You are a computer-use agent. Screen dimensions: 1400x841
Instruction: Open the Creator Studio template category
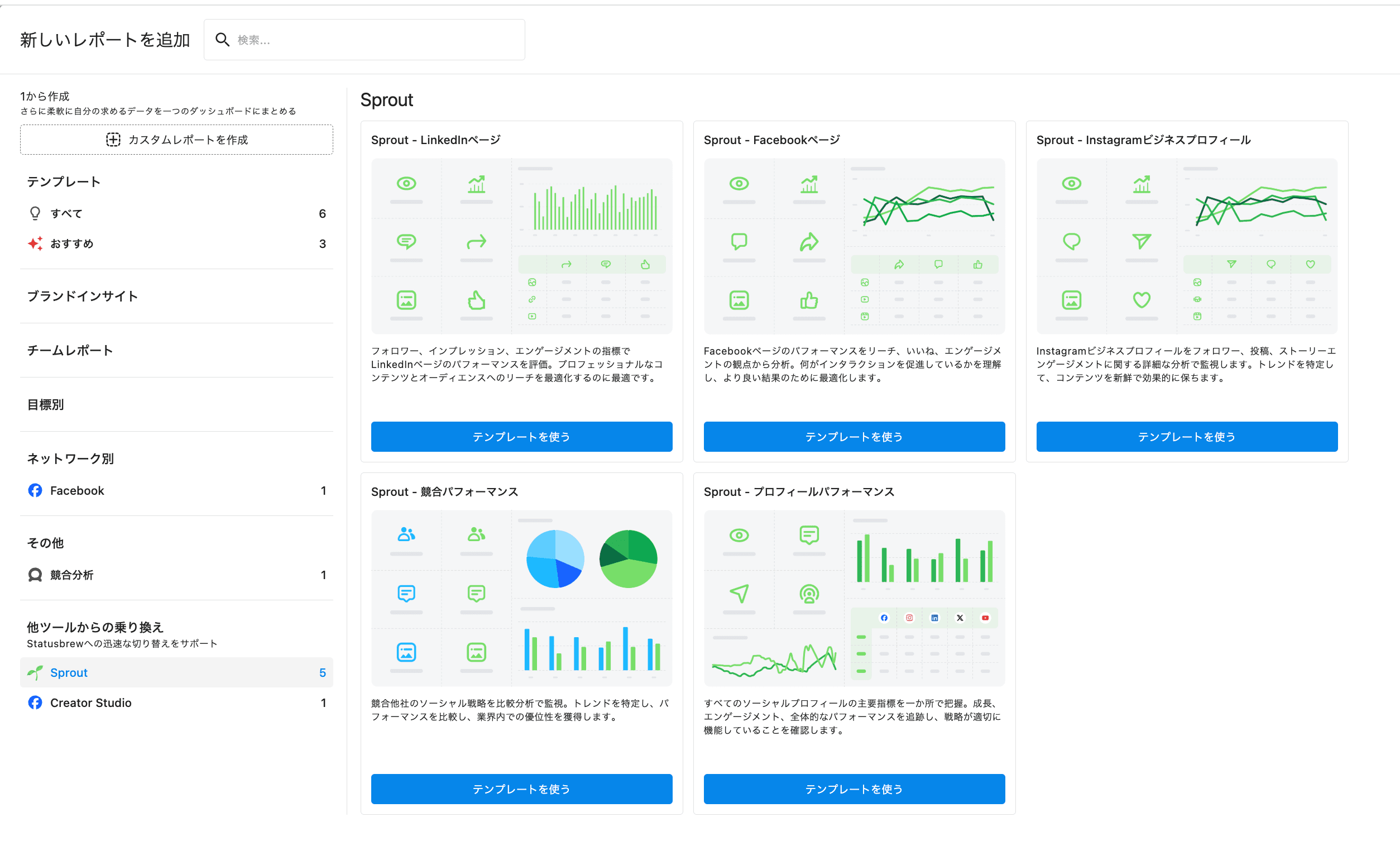point(90,703)
